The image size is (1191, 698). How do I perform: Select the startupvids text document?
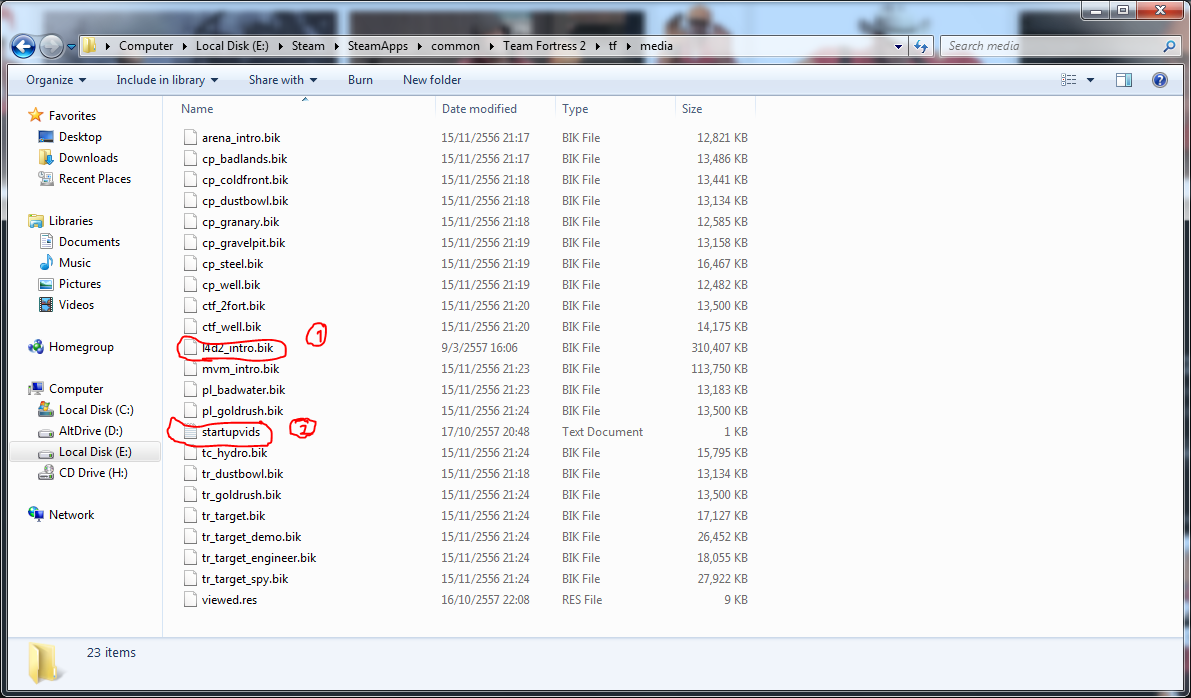[231, 431]
